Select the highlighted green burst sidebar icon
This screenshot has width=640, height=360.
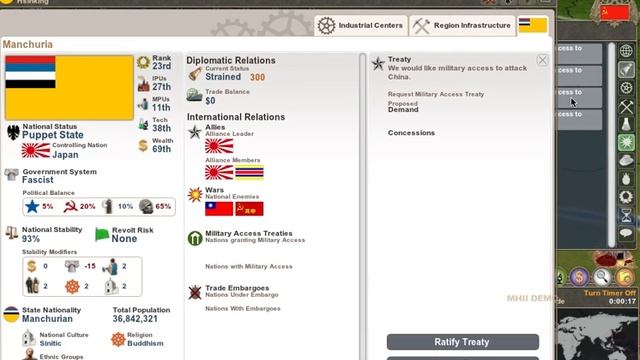[626, 142]
